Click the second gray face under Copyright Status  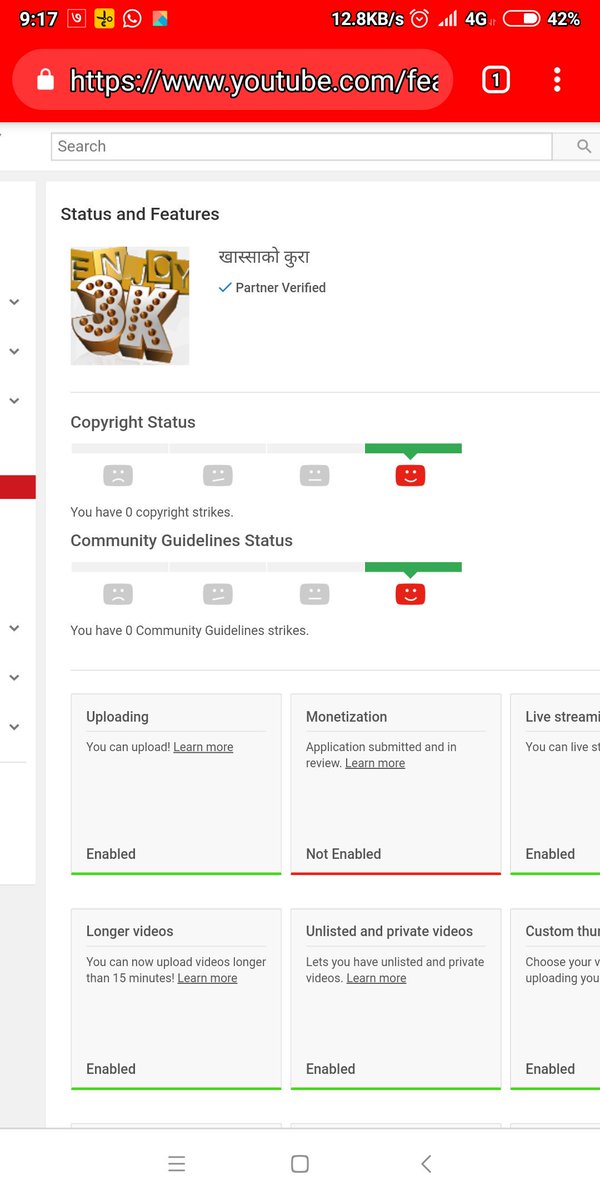[x=217, y=475]
